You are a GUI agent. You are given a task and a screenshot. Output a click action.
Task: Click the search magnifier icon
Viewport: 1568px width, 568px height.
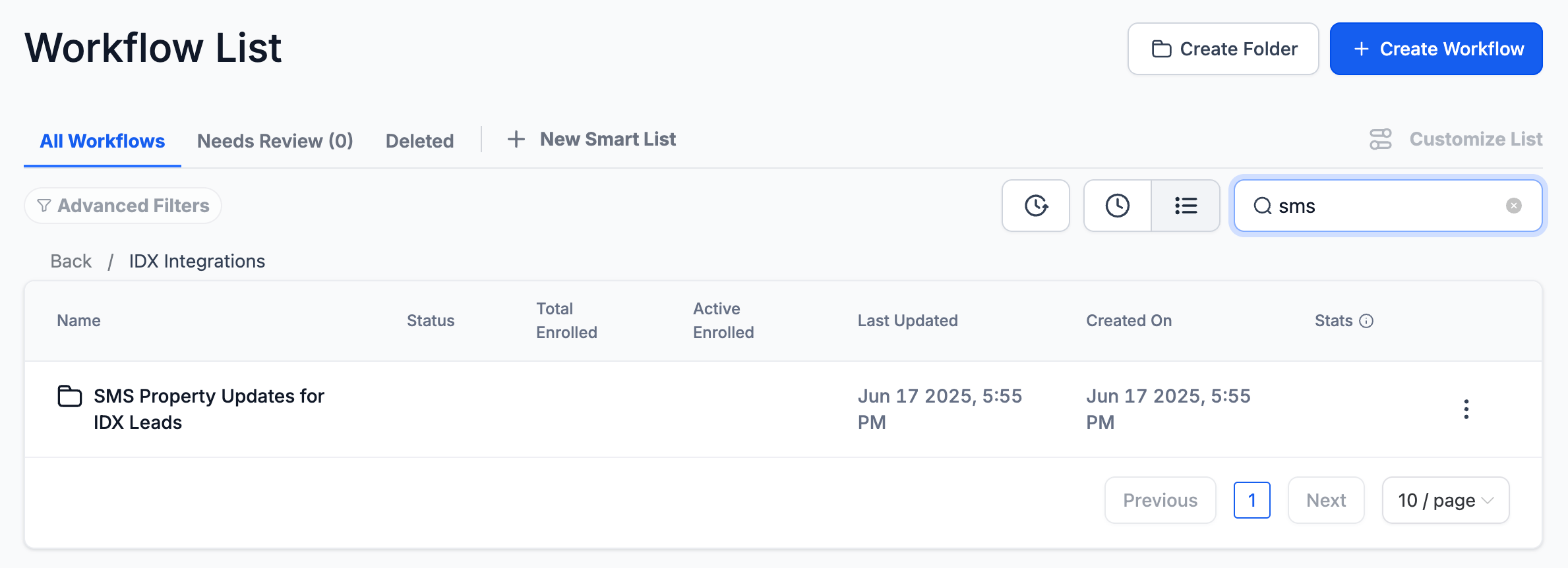click(1262, 206)
